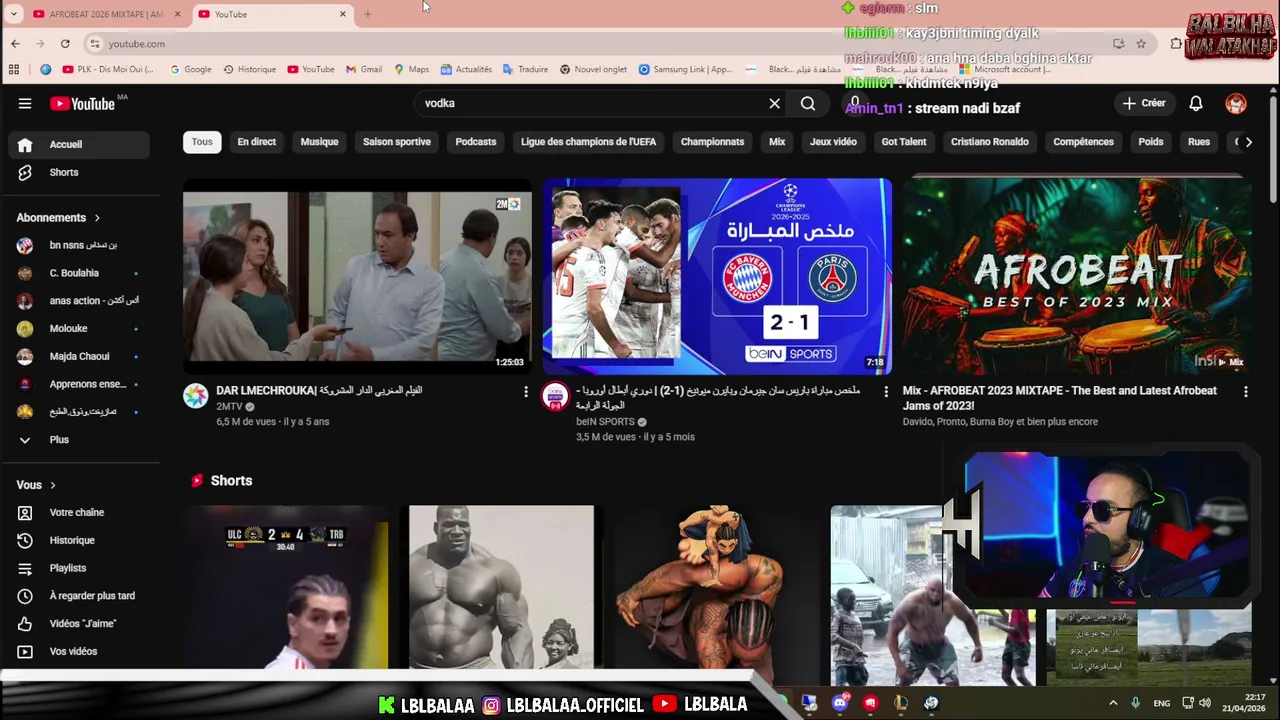Expand the Vous section

coord(36,485)
